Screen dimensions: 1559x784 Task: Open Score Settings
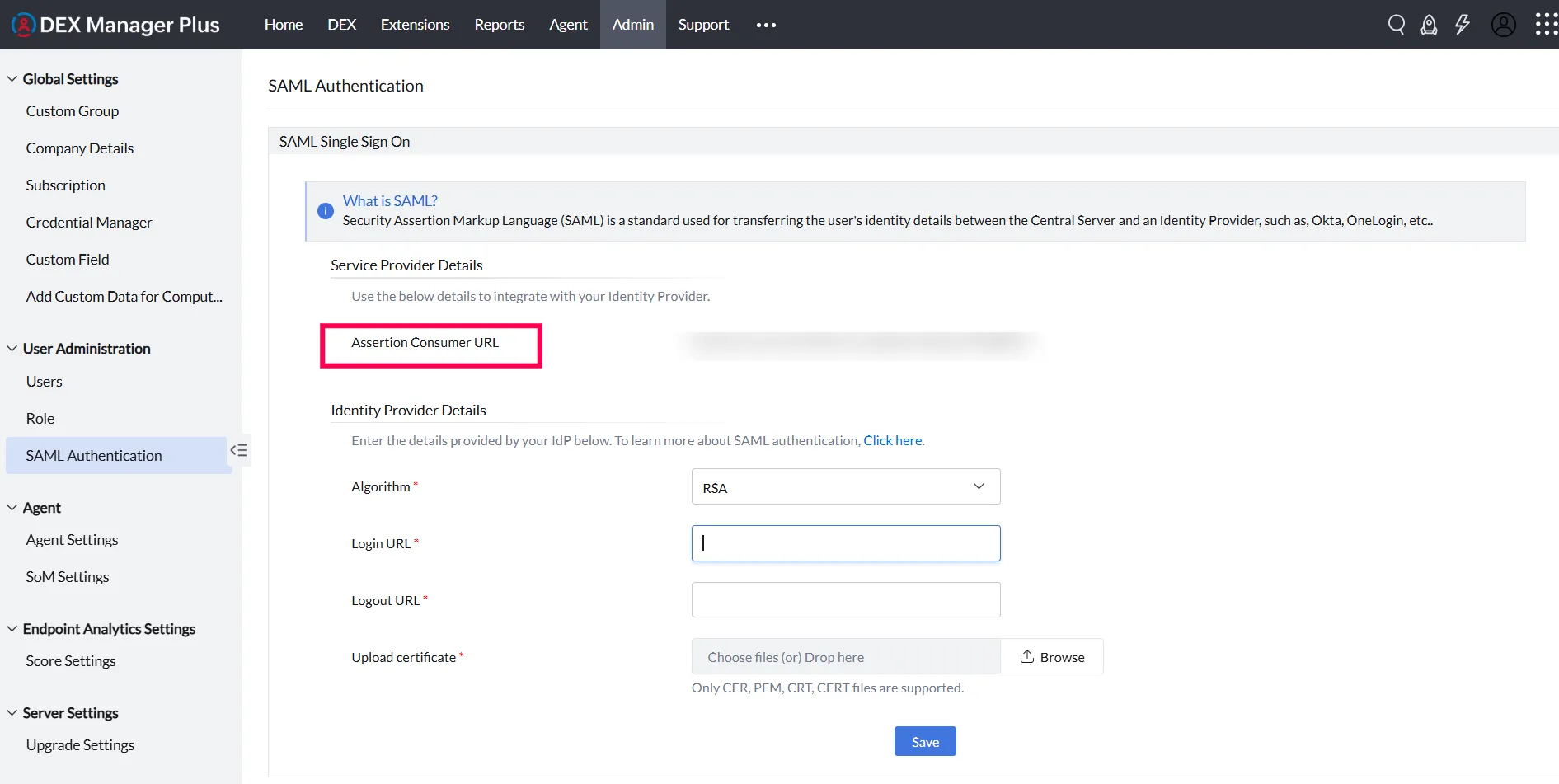pyautogui.click(x=71, y=661)
